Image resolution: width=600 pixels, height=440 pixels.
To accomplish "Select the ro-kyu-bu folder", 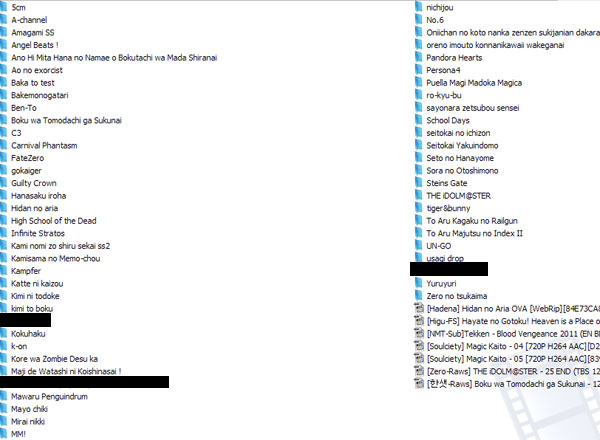I will tap(444, 95).
